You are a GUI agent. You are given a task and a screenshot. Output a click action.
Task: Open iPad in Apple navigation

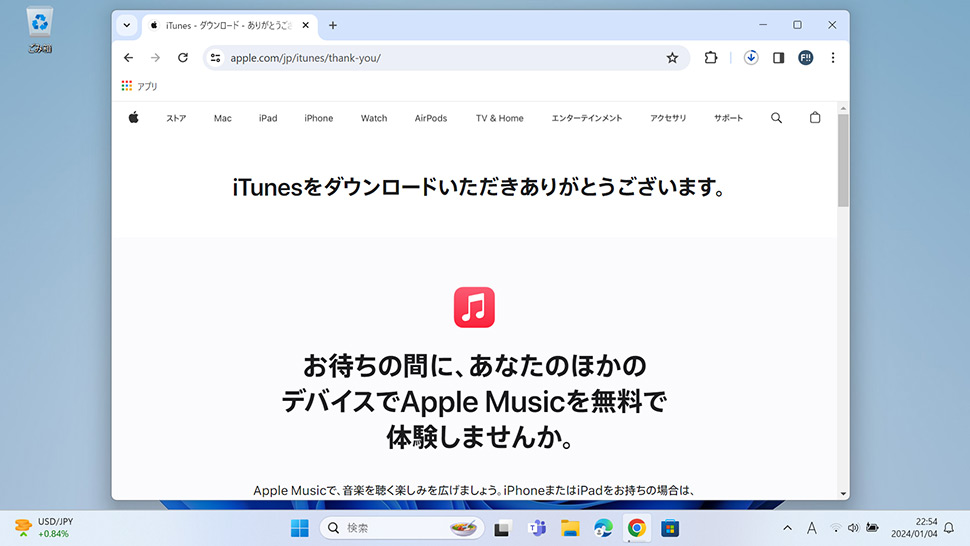[x=268, y=118]
